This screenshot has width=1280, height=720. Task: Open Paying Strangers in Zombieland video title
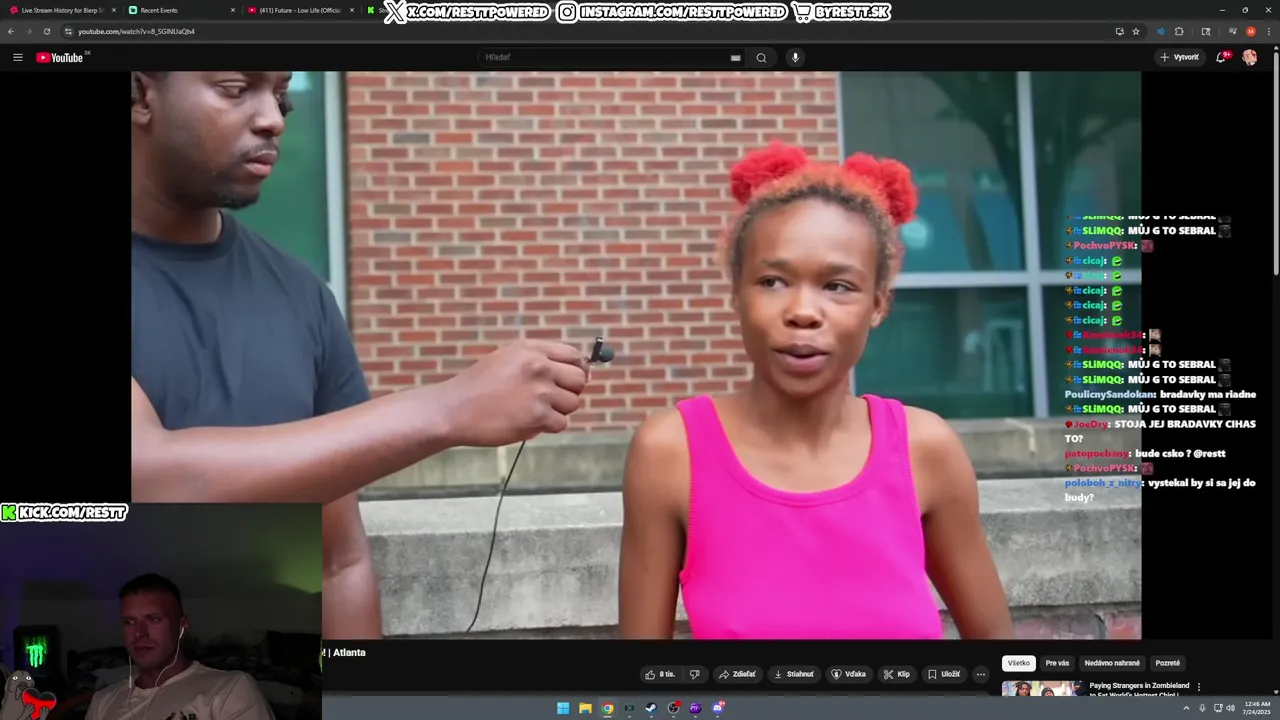coord(1139,689)
